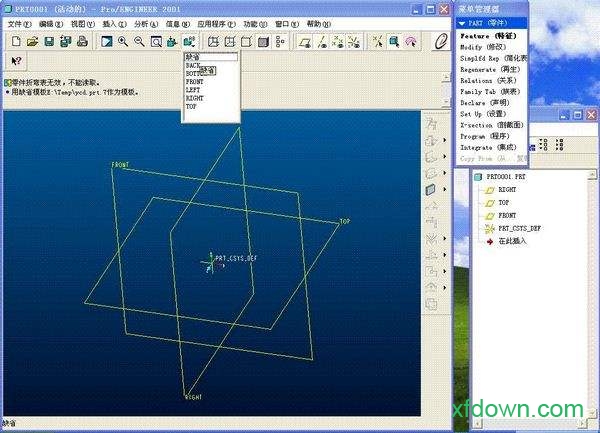Image resolution: width=600 pixels, height=433 pixels.
Task: Open the 帮助 menu
Action: pos(318,24)
